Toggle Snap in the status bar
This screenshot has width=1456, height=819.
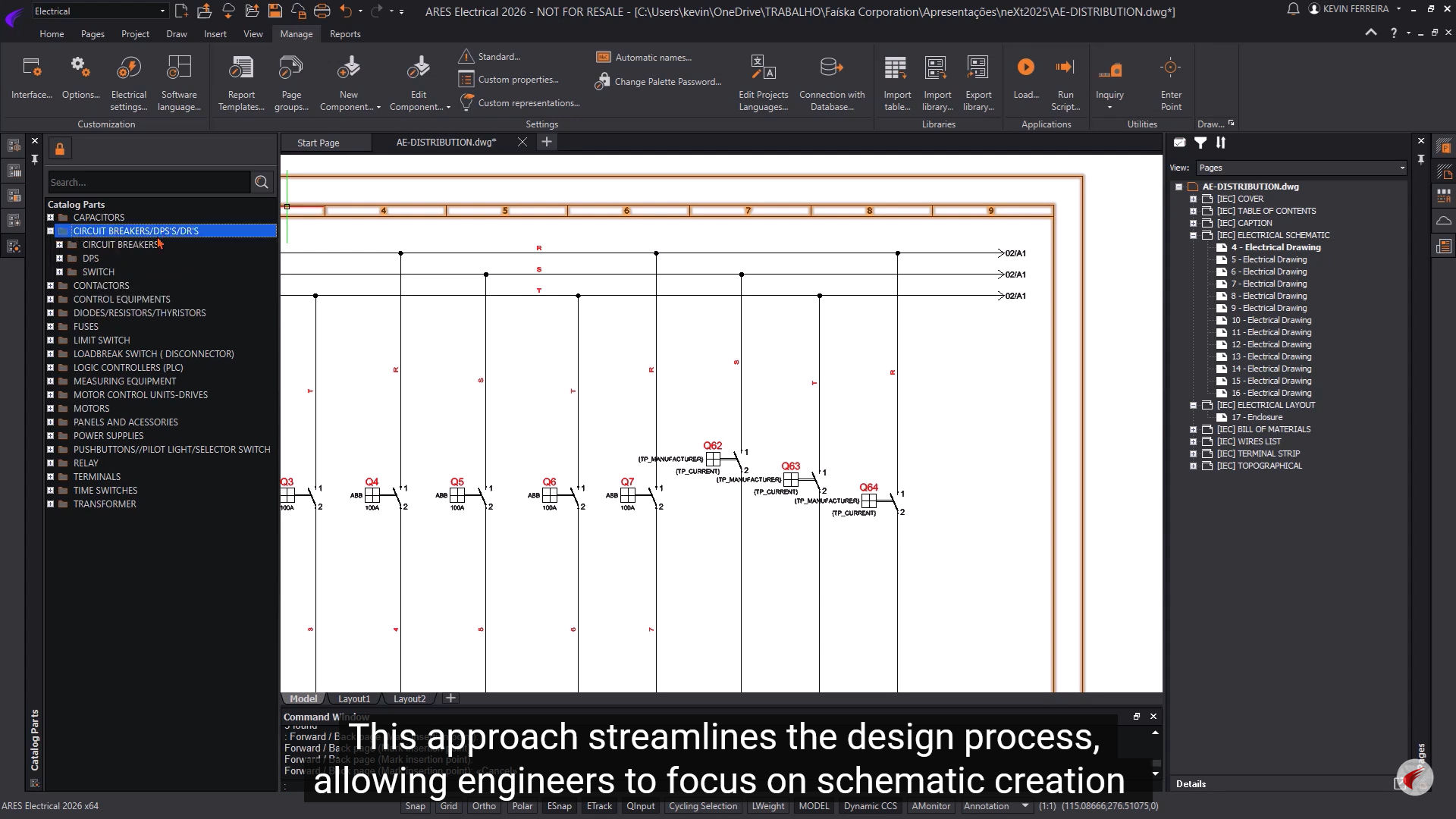415,806
